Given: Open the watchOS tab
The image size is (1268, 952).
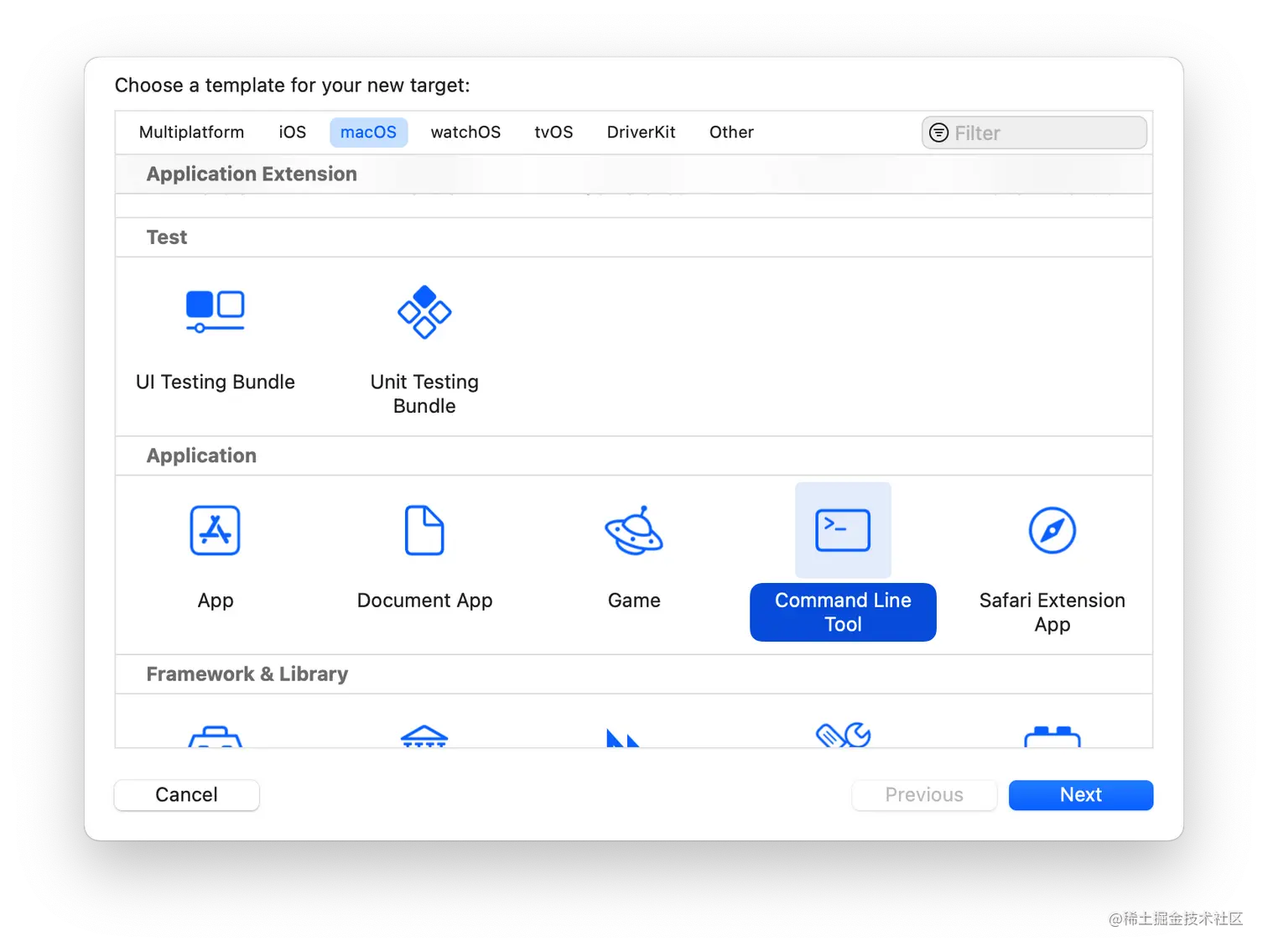Looking at the screenshot, I should tap(465, 133).
